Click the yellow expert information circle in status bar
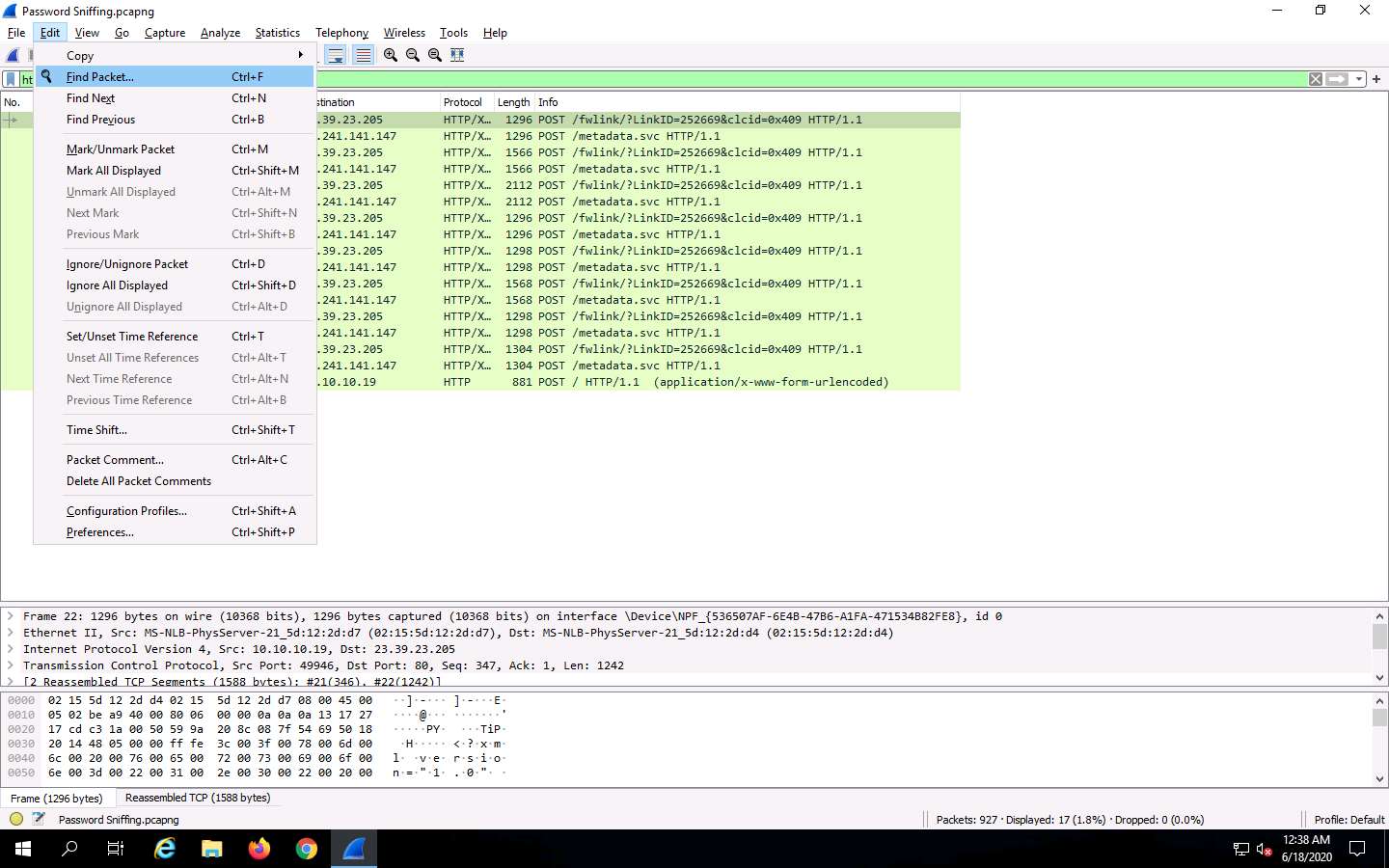1389x868 pixels. (16, 819)
